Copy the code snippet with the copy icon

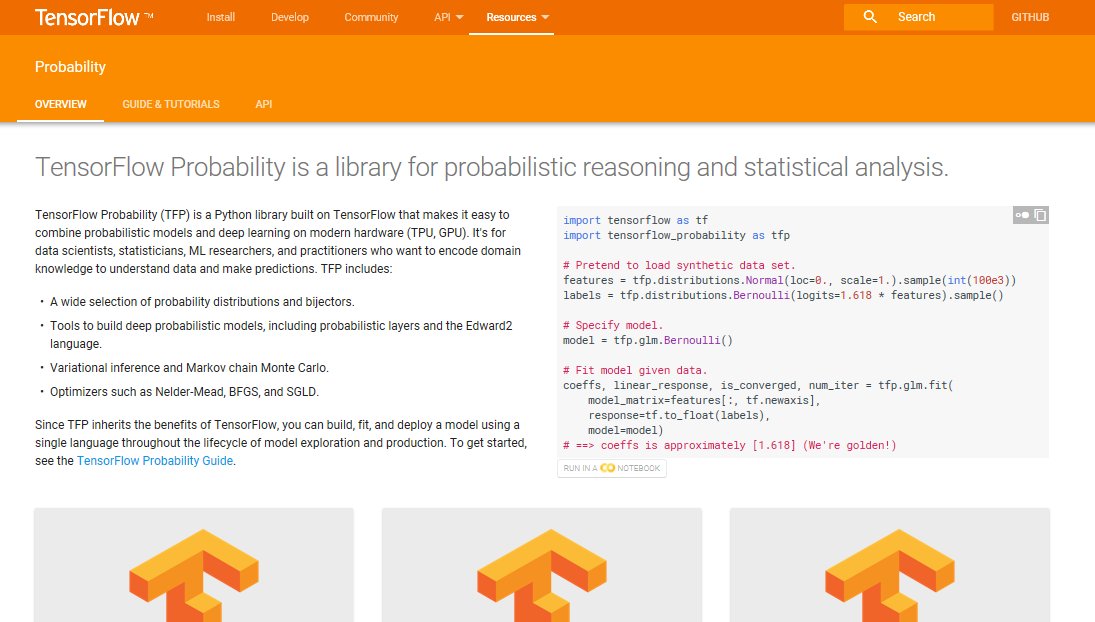pos(1039,214)
